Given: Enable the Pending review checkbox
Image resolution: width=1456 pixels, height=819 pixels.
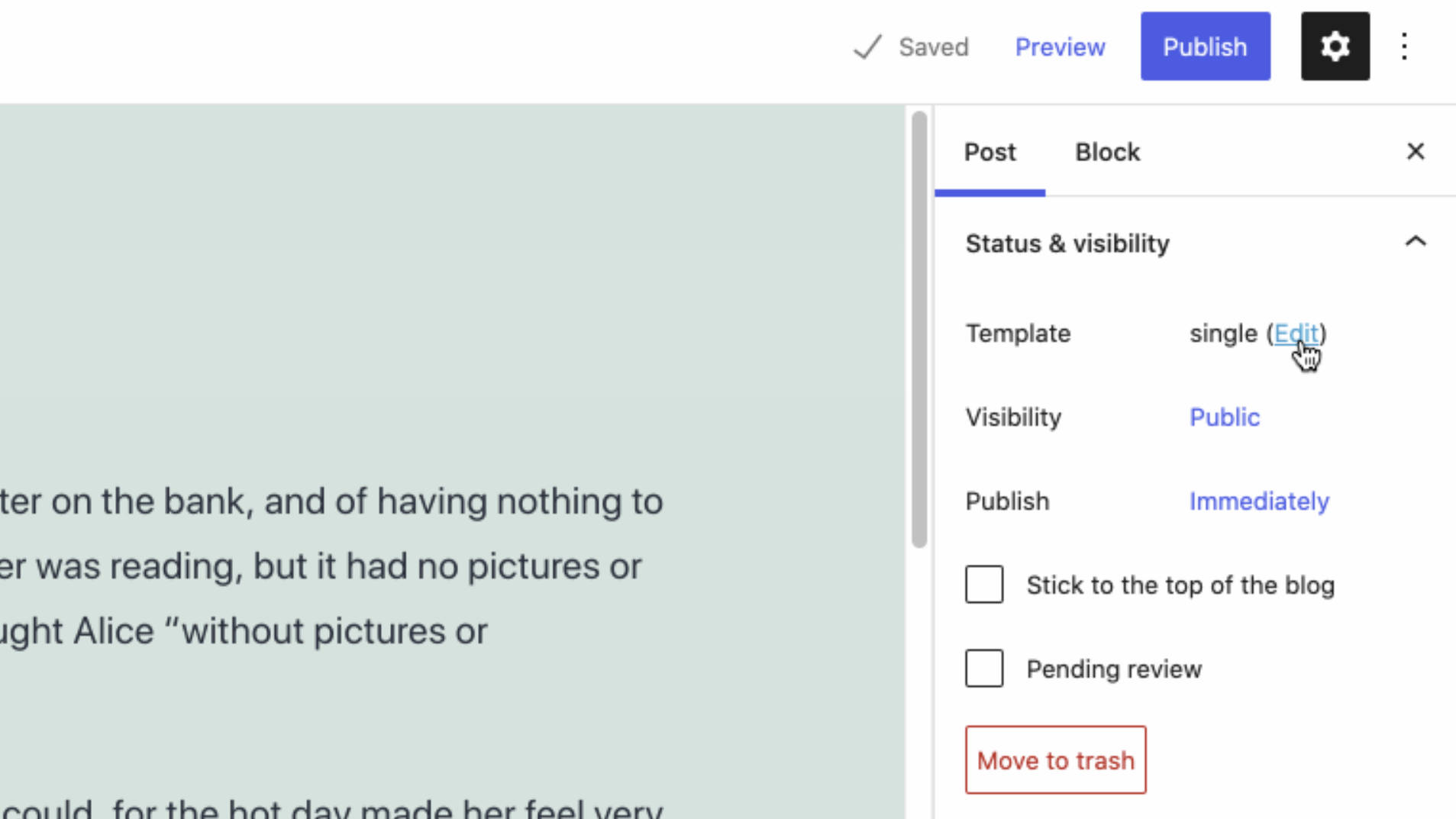Looking at the screenshot, I should click(x=983, y=668).
